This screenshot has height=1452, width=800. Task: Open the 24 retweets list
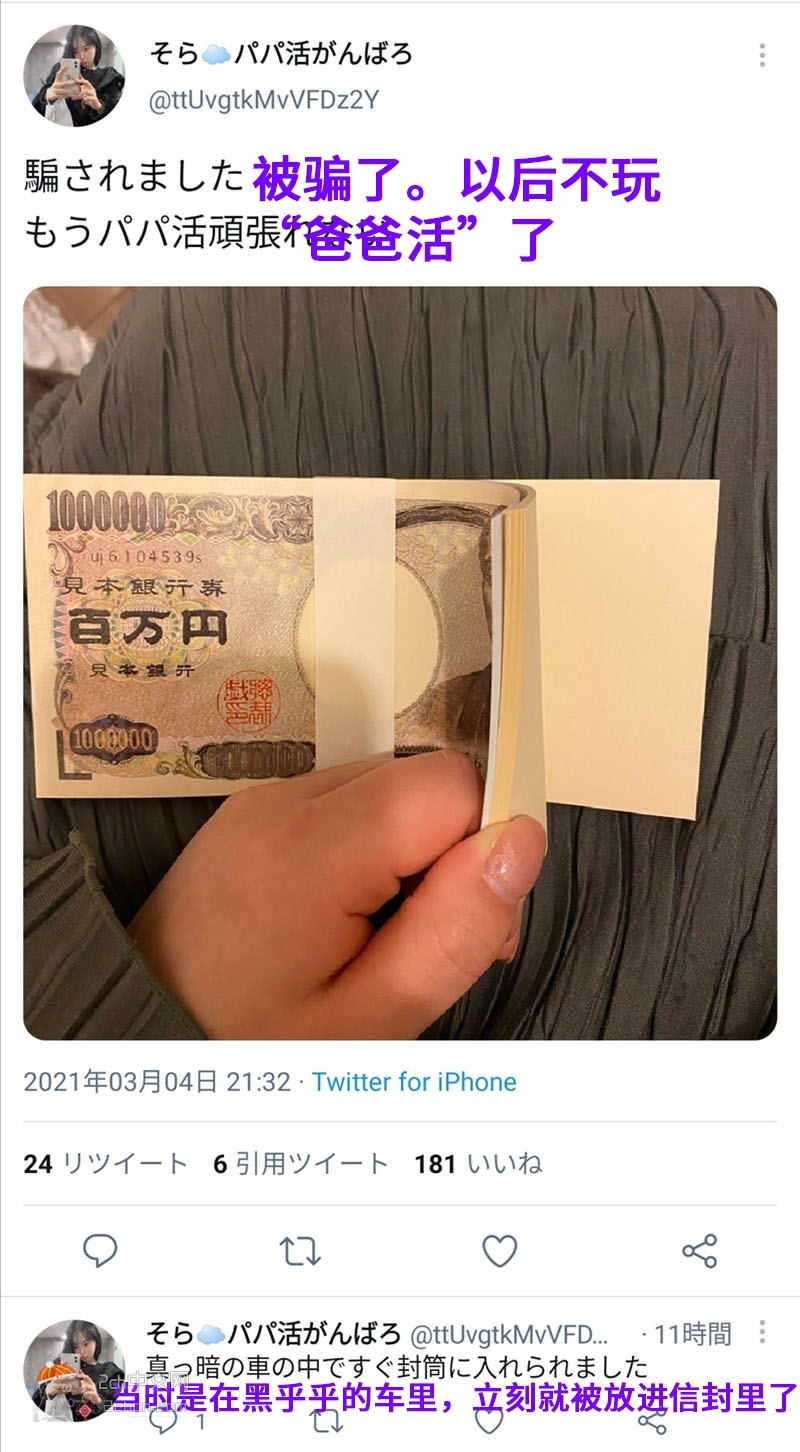105,1164
